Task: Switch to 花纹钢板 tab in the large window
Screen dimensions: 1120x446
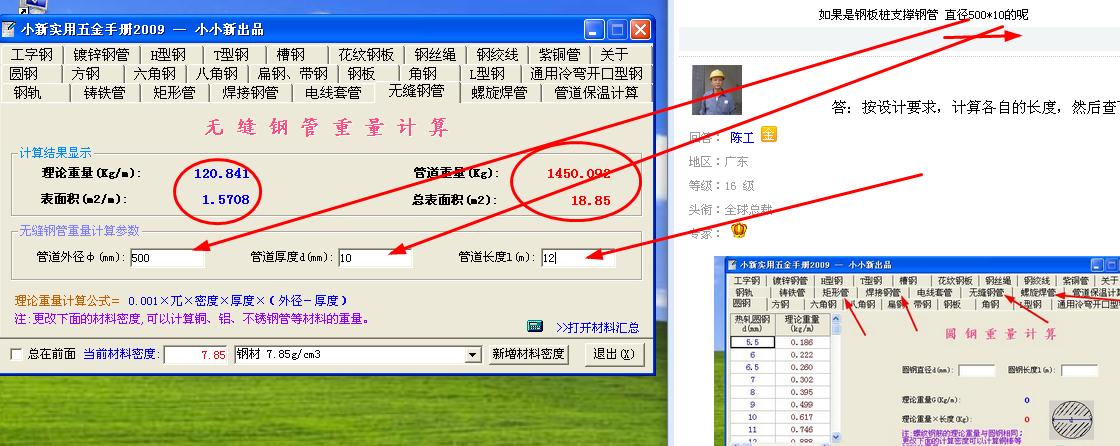Action: pyautogui.click(x=366, y=55)
